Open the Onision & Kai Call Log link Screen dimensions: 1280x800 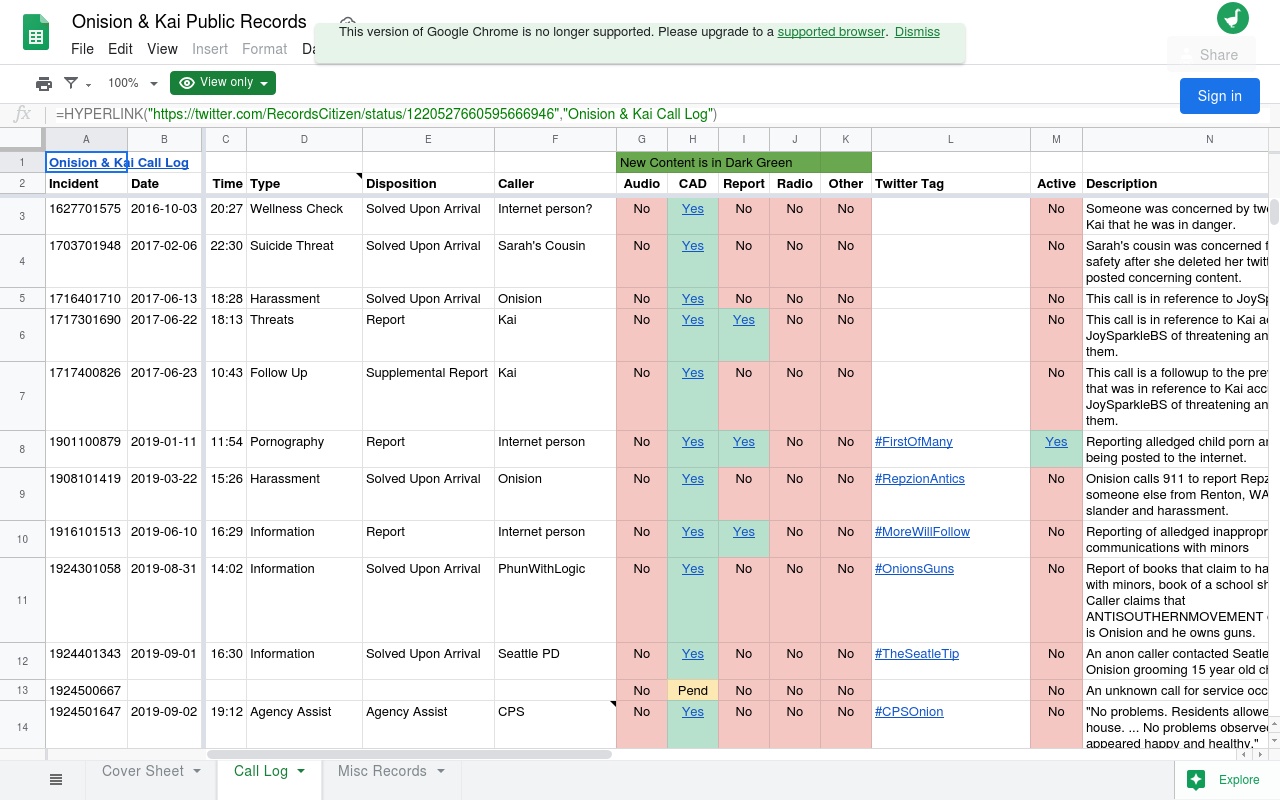pos(118,162)
